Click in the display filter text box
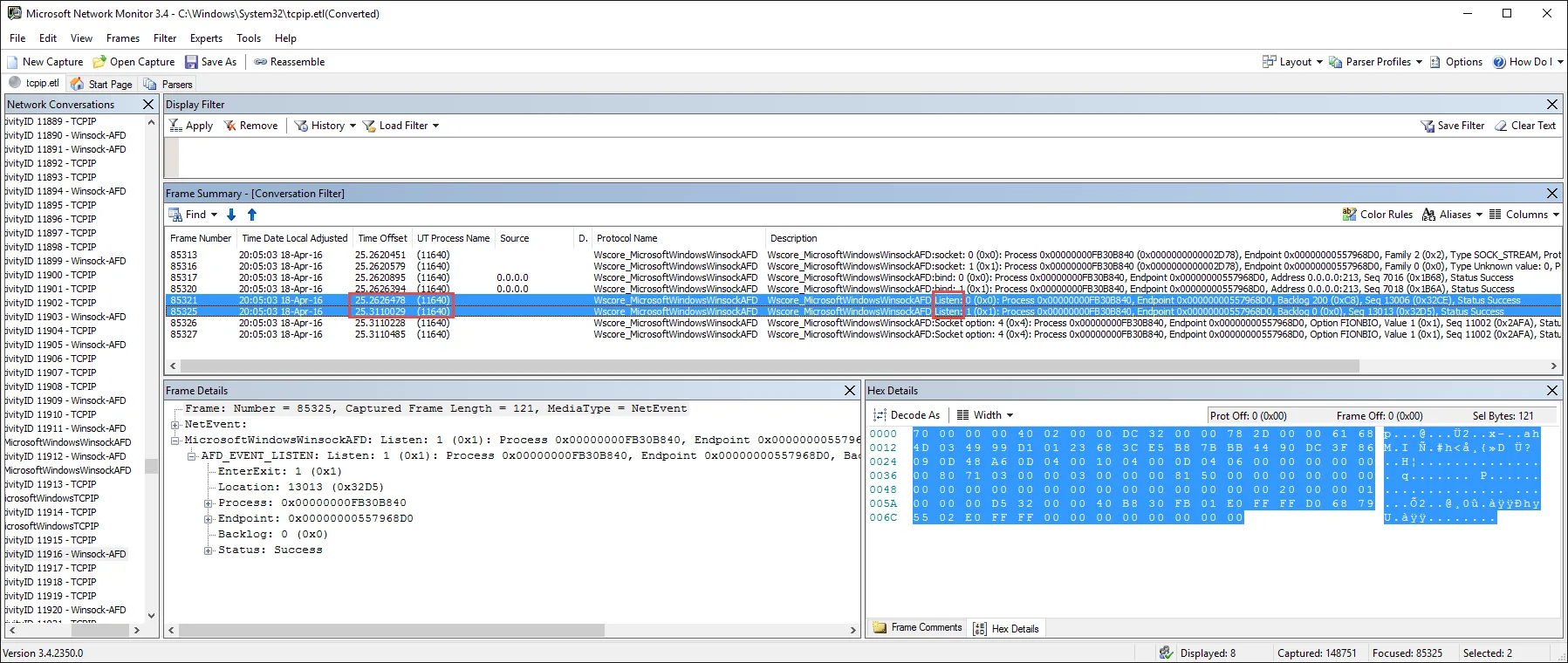The image size is (1568, 663). coord(869,157)
